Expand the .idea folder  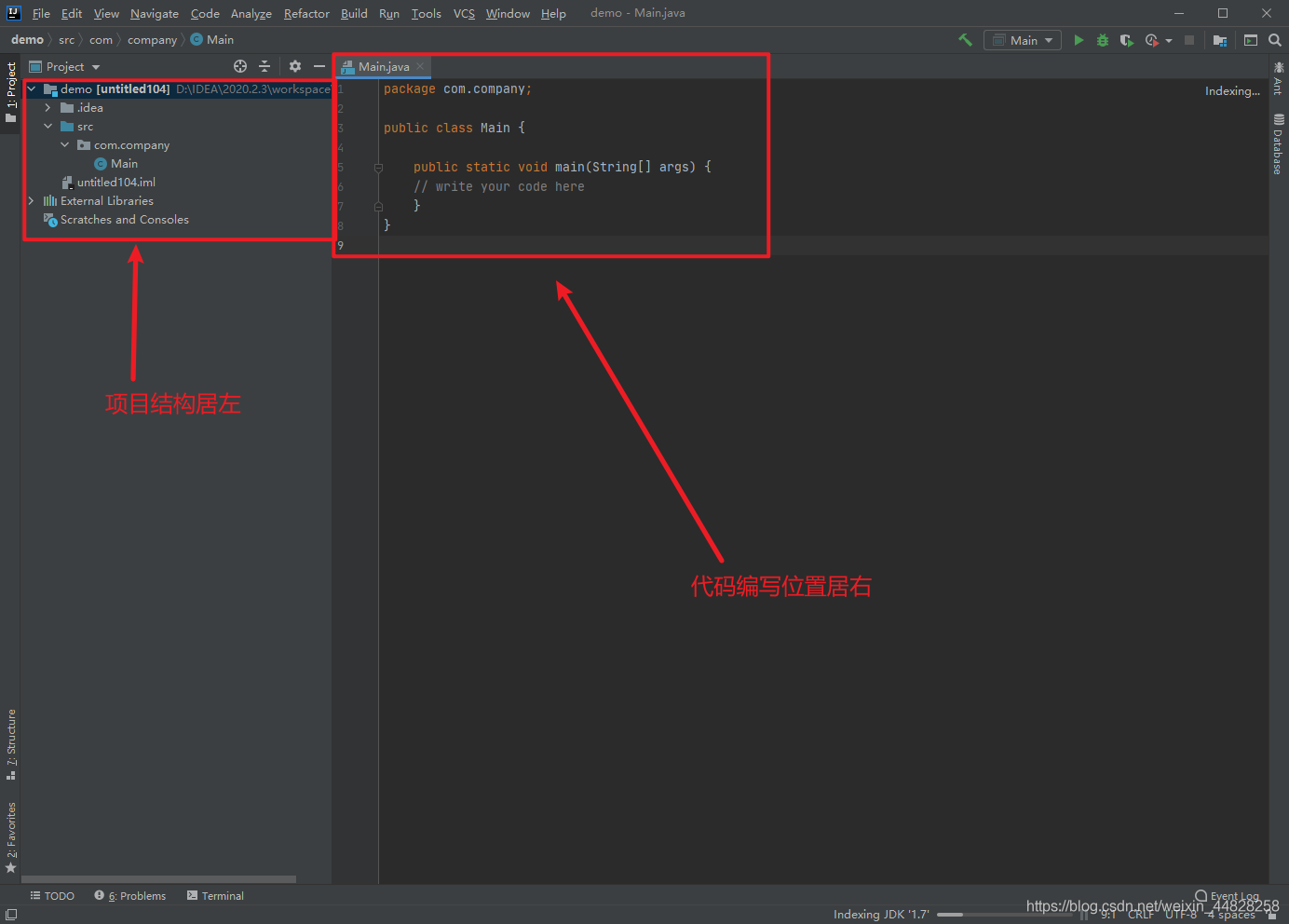[x=48, y=108]
